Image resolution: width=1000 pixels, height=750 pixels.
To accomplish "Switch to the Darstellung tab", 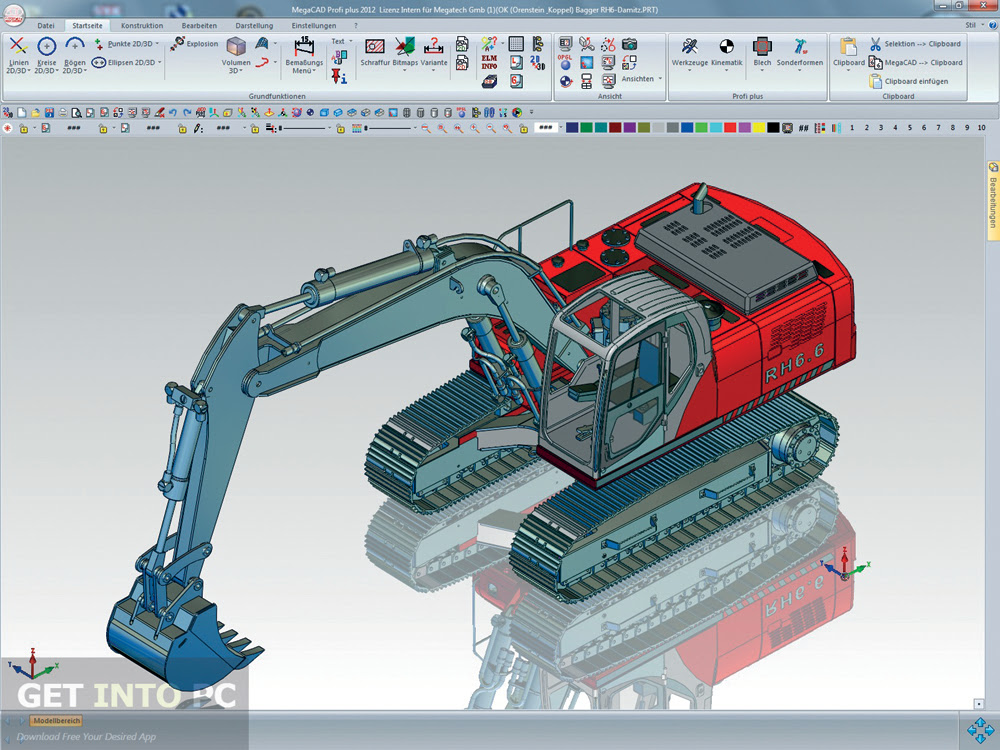I will 254,26.
